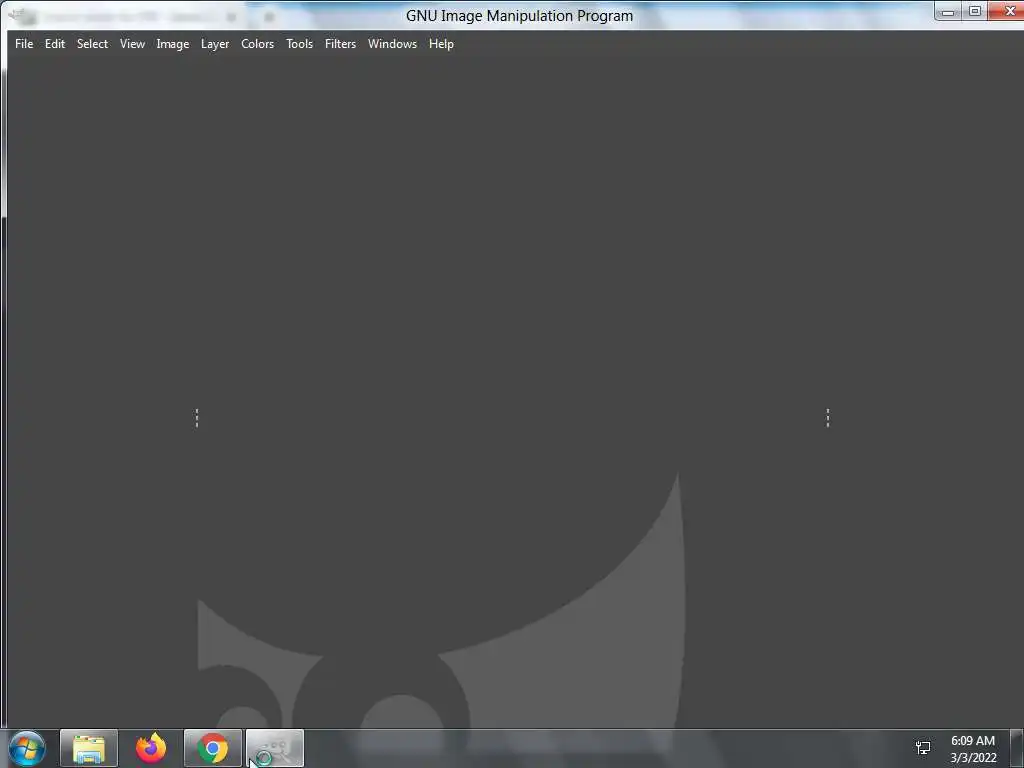Close the GIMP window
Image resolution: width=1024 pixels, height=768 pixels.
(x=1007, y=11)
